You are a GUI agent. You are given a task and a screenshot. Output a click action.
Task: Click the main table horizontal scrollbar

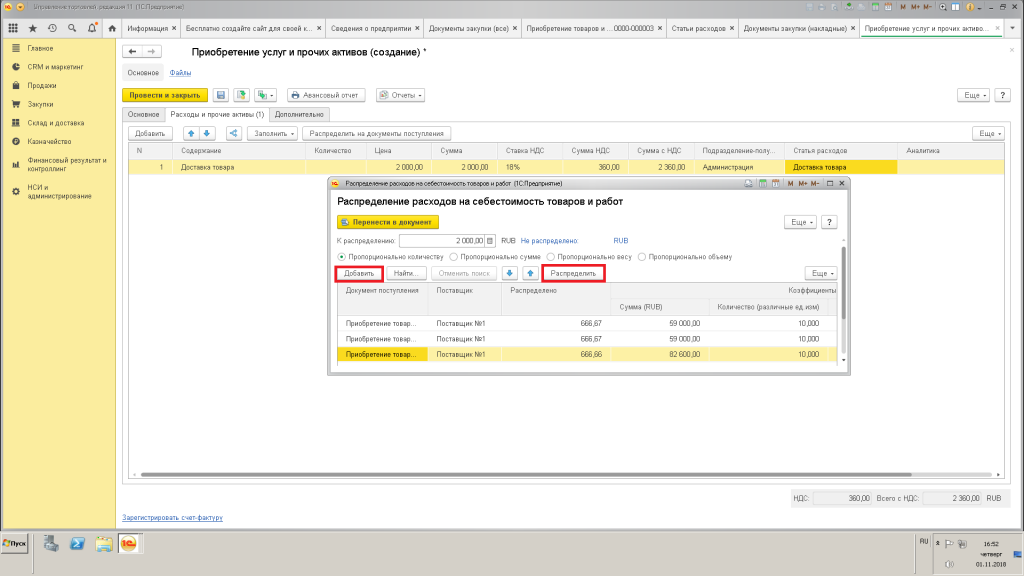pos(526,475)
